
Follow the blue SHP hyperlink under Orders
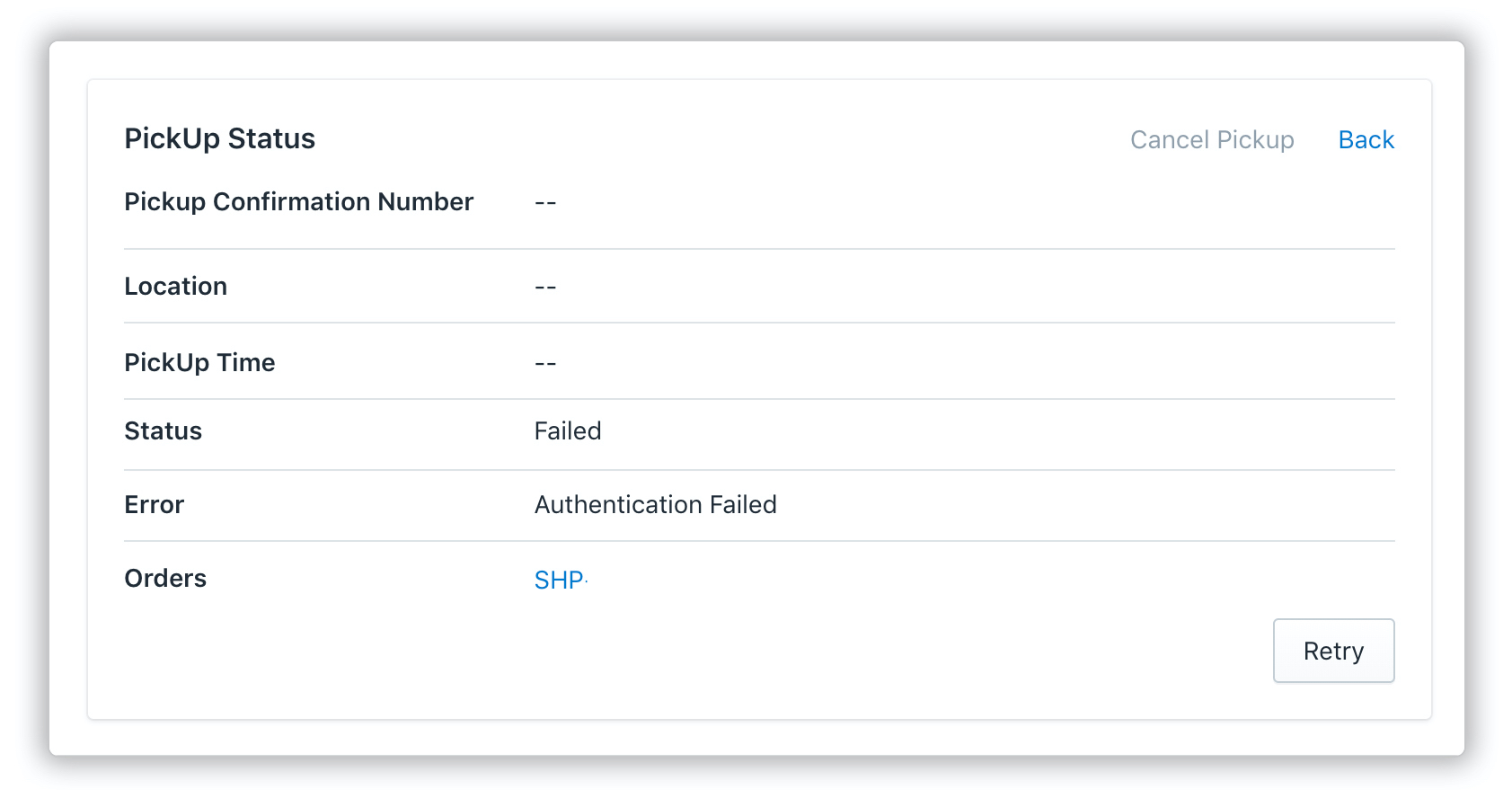[x=559, y=581]
